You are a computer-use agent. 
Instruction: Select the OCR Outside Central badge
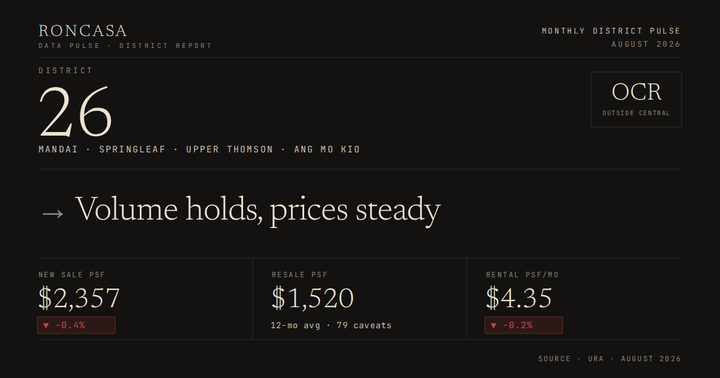click(636, 99)
